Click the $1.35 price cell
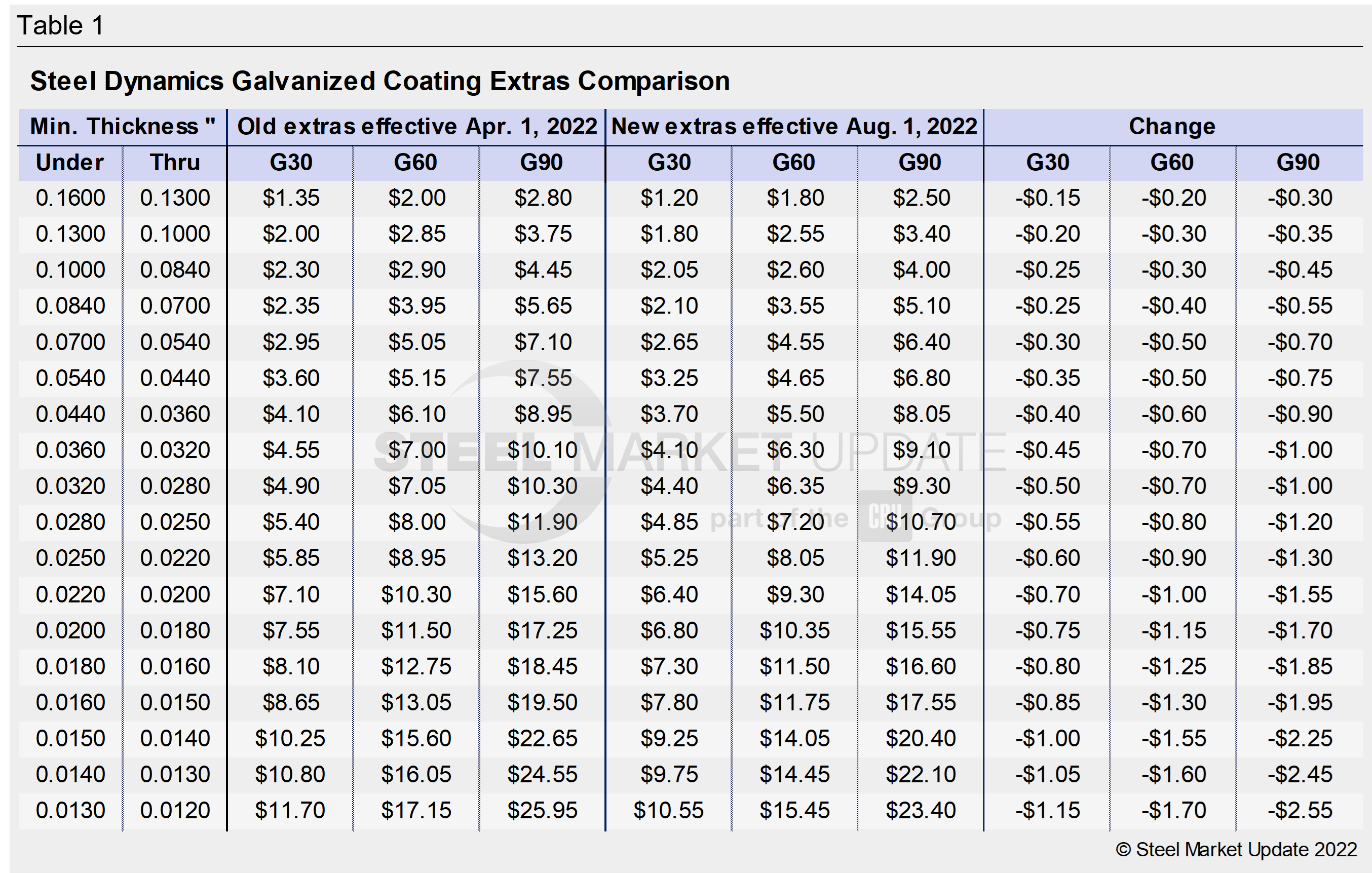This screenshot has height=873, width=1372. tap(291, 198)
